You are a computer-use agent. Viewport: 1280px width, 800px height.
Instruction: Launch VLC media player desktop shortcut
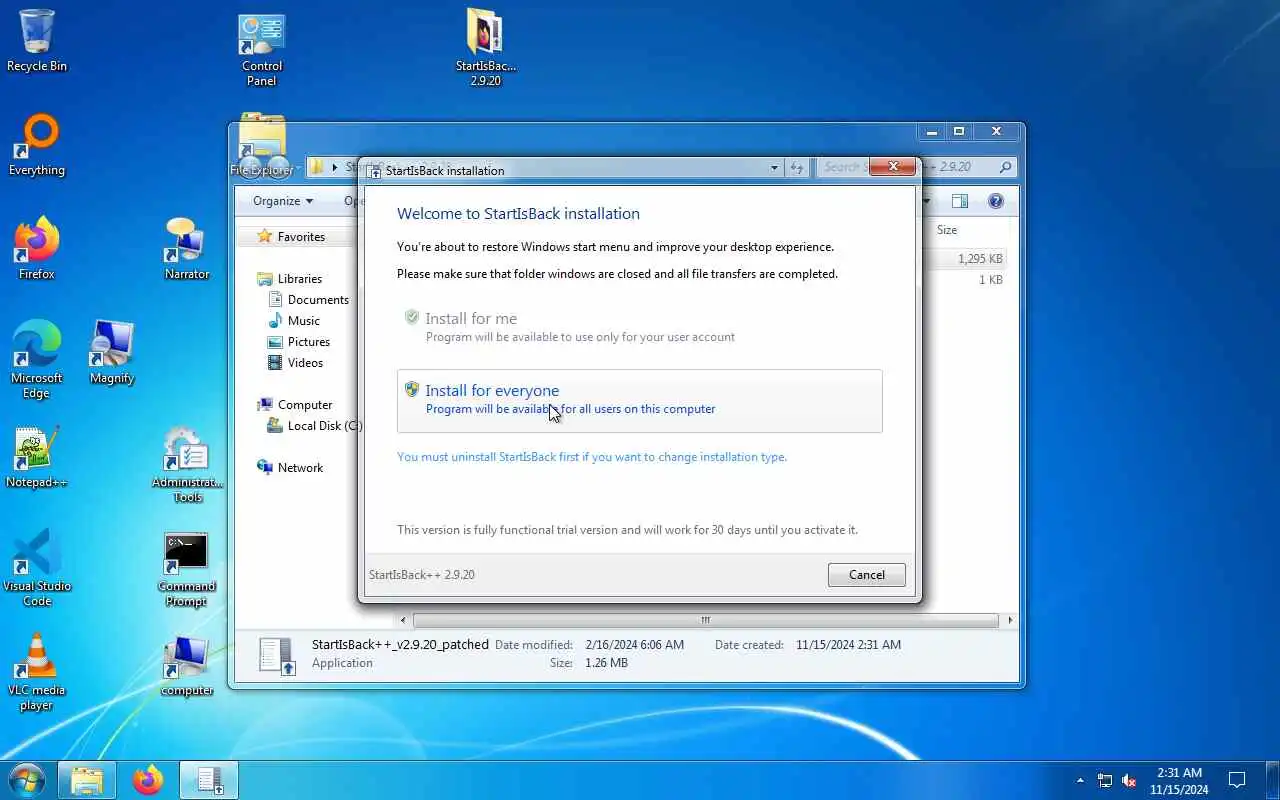37,672
